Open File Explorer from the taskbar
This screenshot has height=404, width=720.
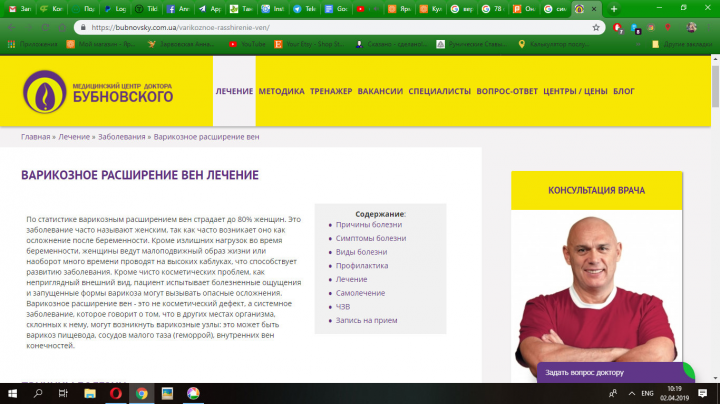(90, 393)
